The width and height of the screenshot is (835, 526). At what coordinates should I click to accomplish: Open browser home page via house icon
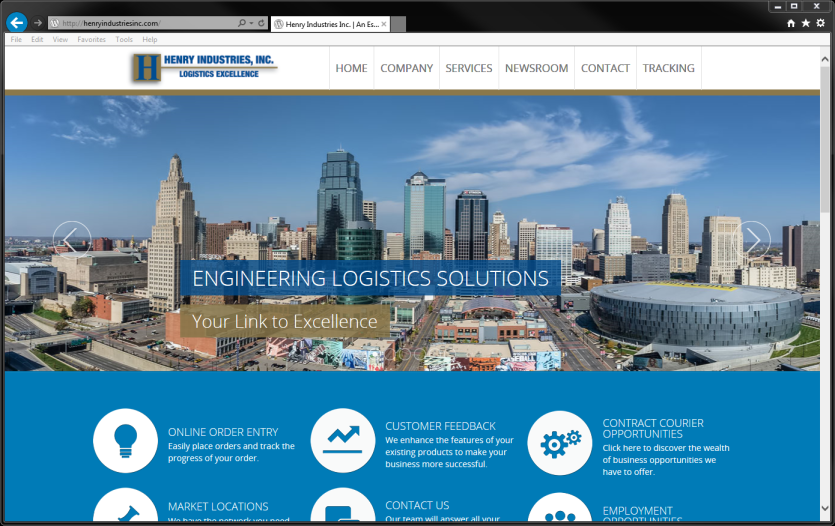(791, 22)
